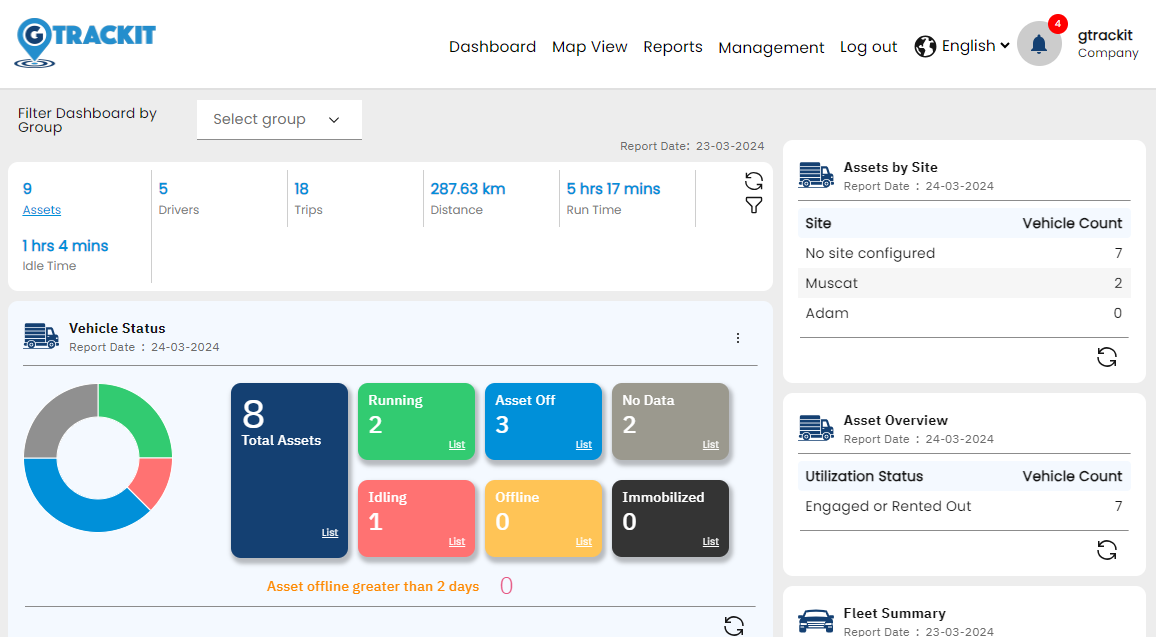Click the 18 Trips value

[302, 189]
